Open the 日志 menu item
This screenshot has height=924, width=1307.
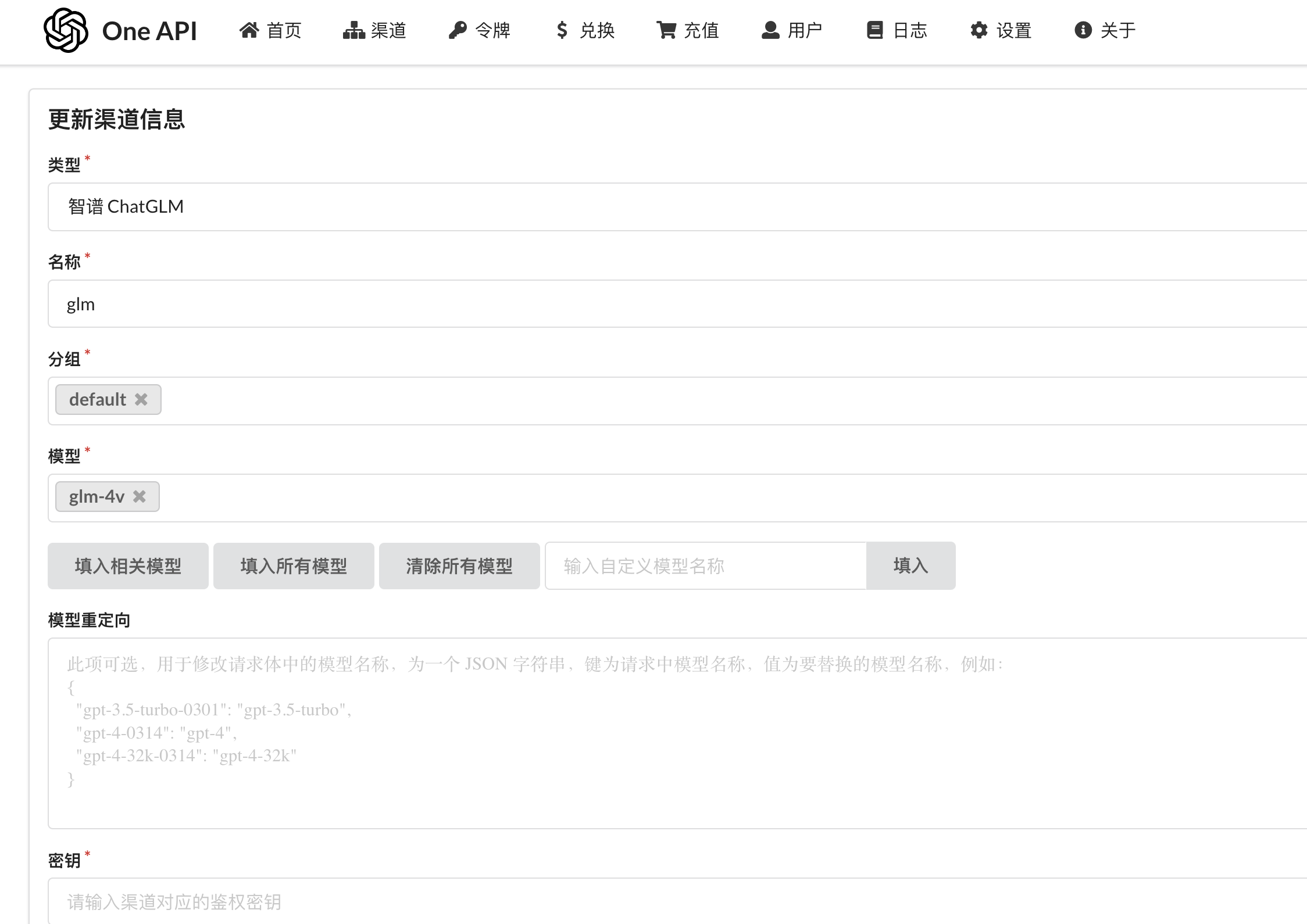point(897,30)
